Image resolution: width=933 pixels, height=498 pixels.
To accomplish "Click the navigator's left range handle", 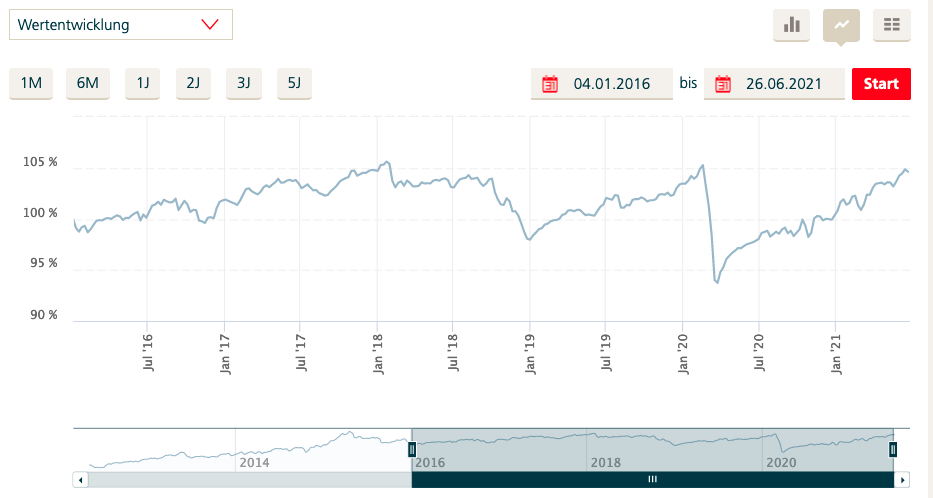I will pos(411,449).
